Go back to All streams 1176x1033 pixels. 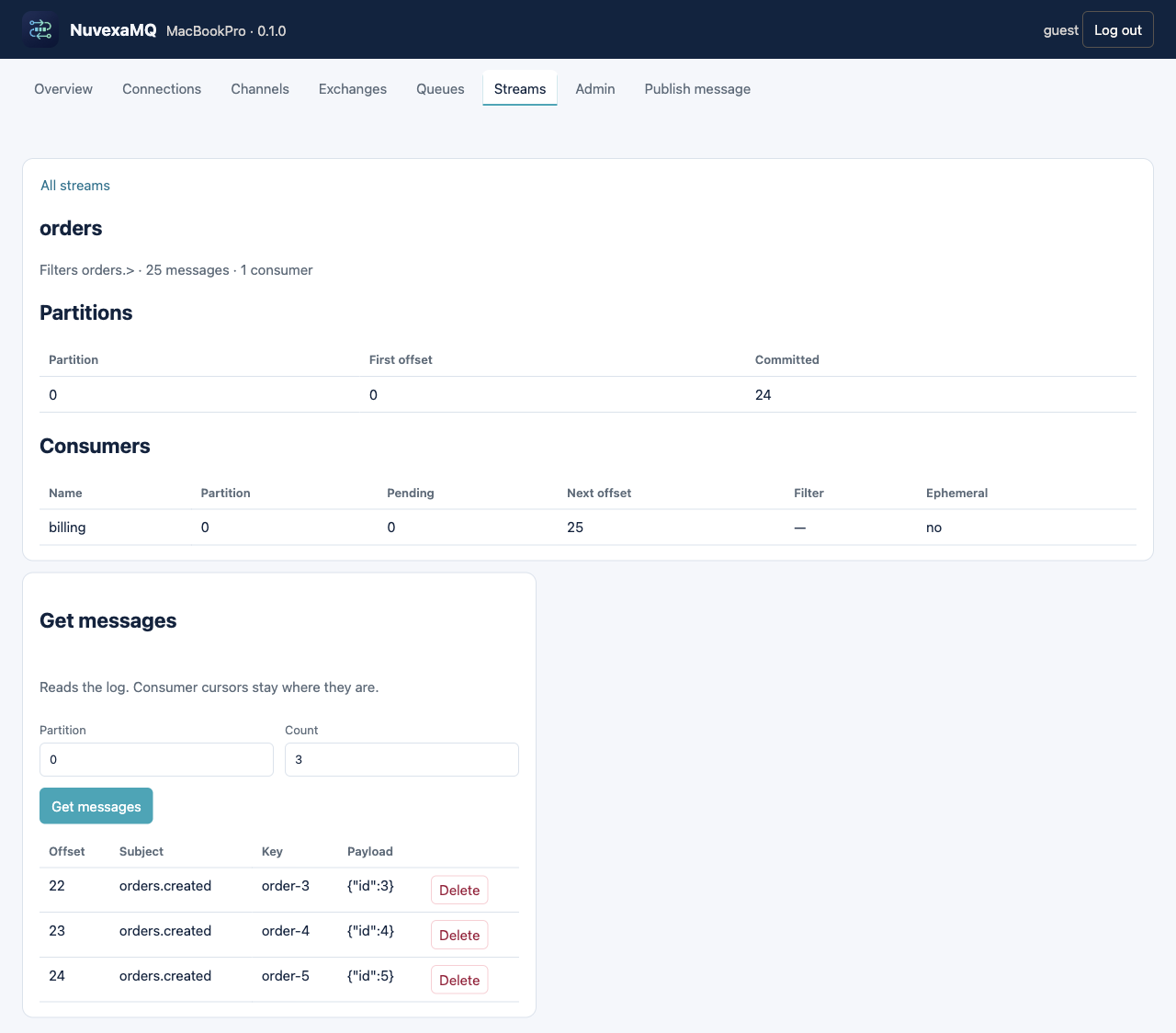75,186
